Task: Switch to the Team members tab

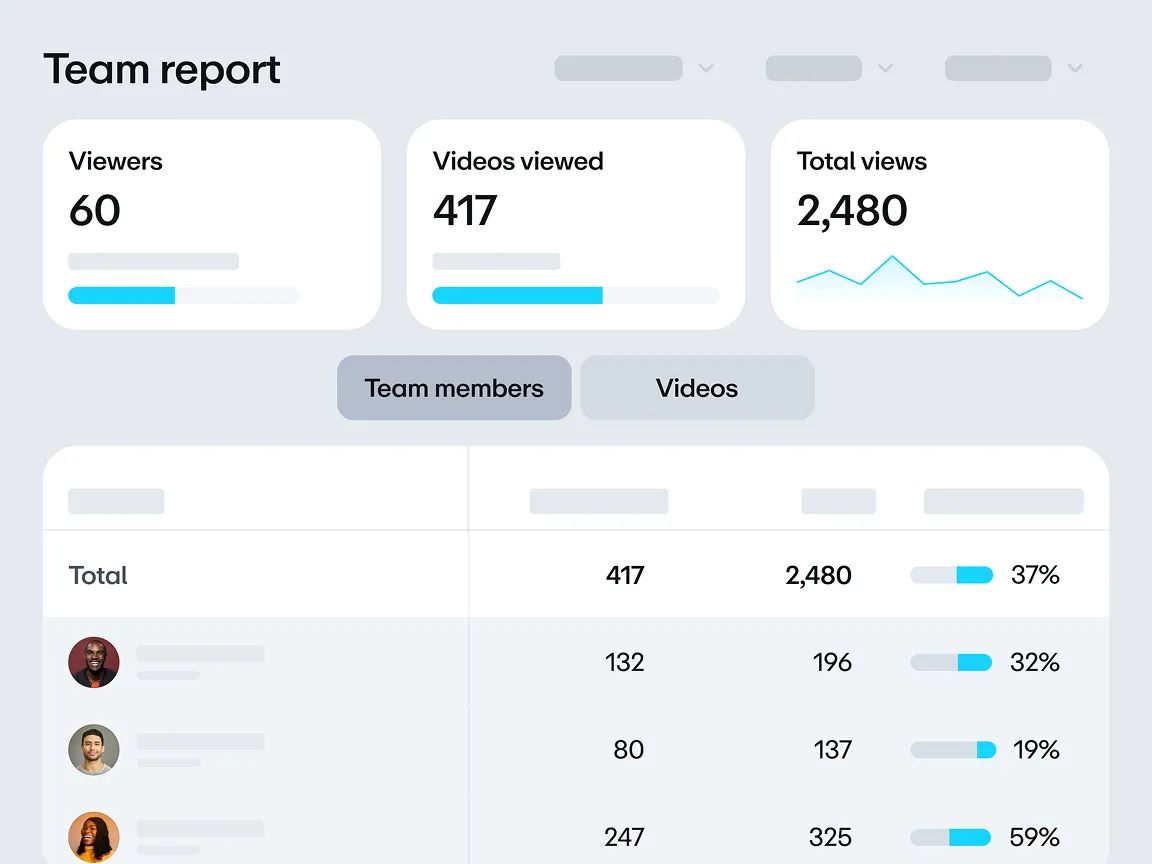Action: pyautogui.click(x=454, y=388)
